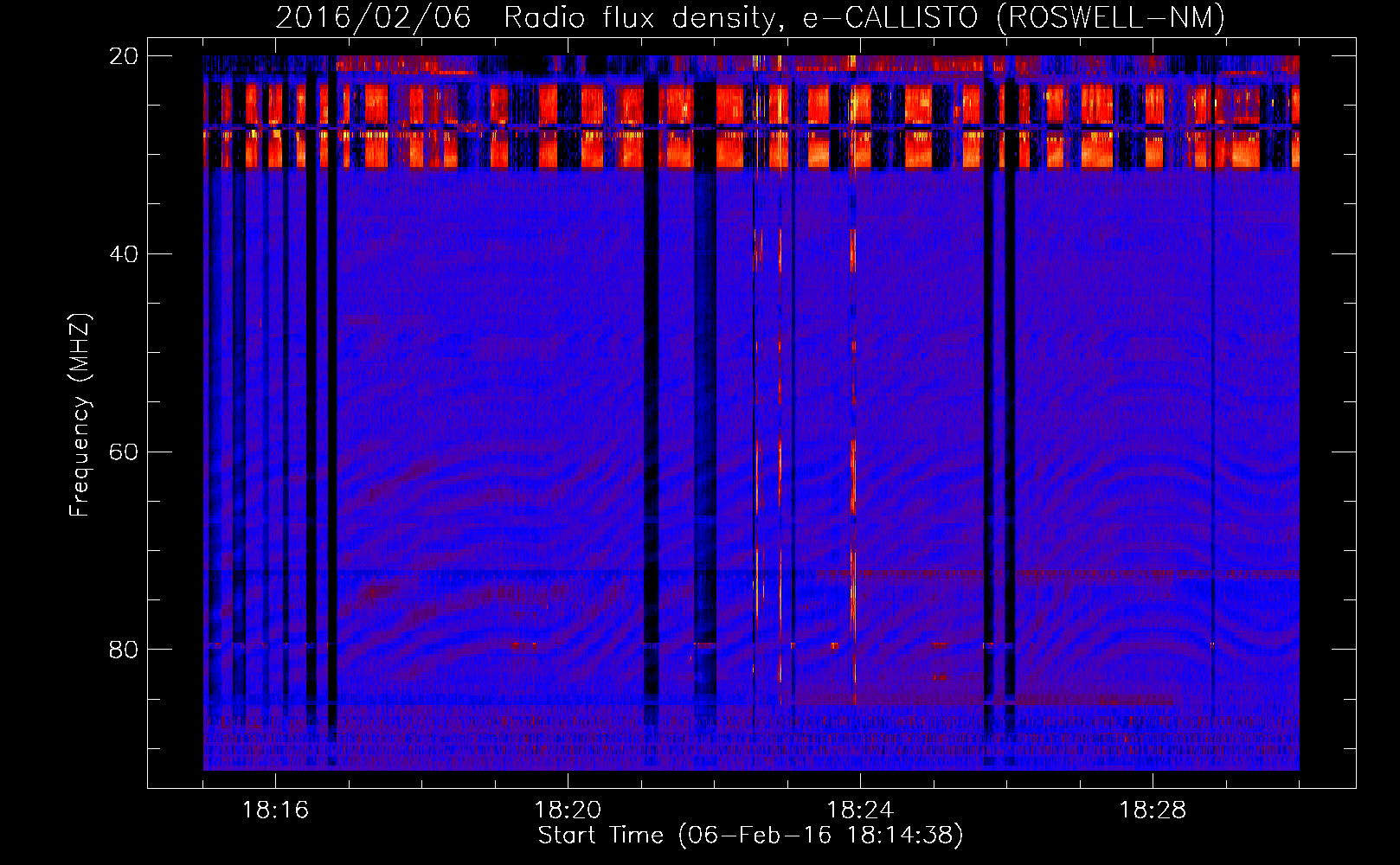Click the plot title 'Radio flux density, e-CALLISTO (ROSWELL-NM)'
The height and width of the screenshot is (865, 1400).
(x=864, y=18)
